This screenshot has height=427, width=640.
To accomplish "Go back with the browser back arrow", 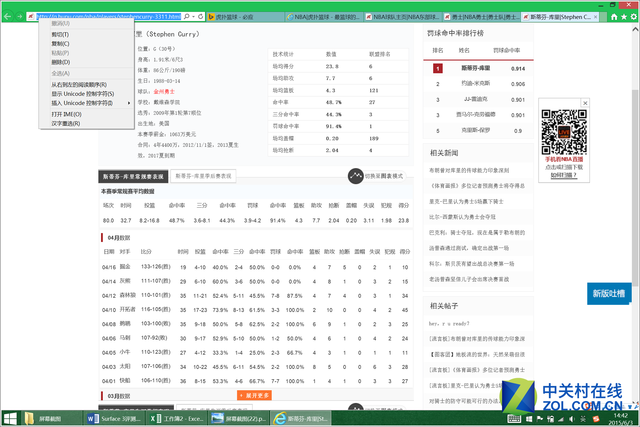I will click(x=7, y=16).
